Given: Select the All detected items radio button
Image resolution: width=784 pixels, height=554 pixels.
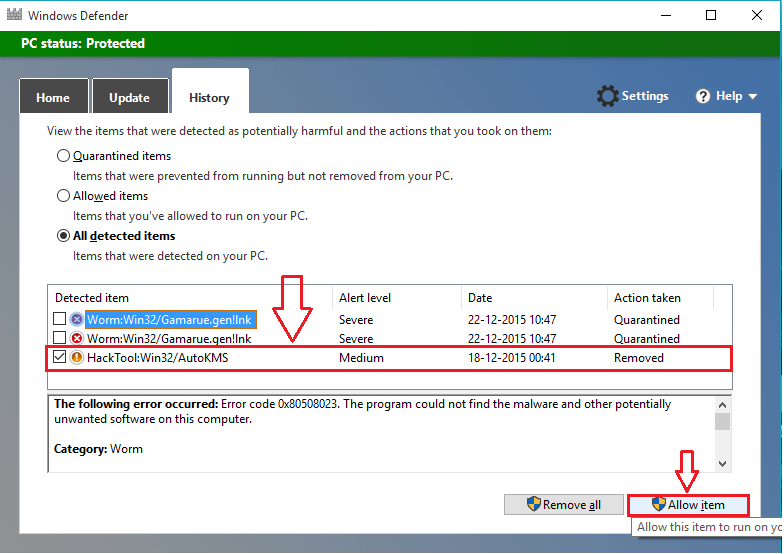Looking at the screenshot, I should coord(63,236).
